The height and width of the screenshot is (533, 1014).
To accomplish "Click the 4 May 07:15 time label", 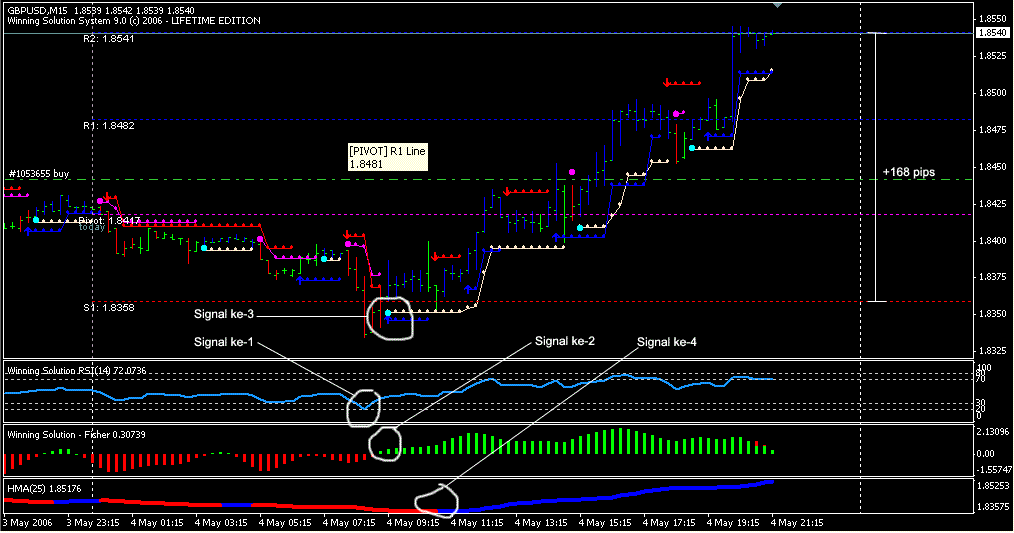I will [349, 523].
